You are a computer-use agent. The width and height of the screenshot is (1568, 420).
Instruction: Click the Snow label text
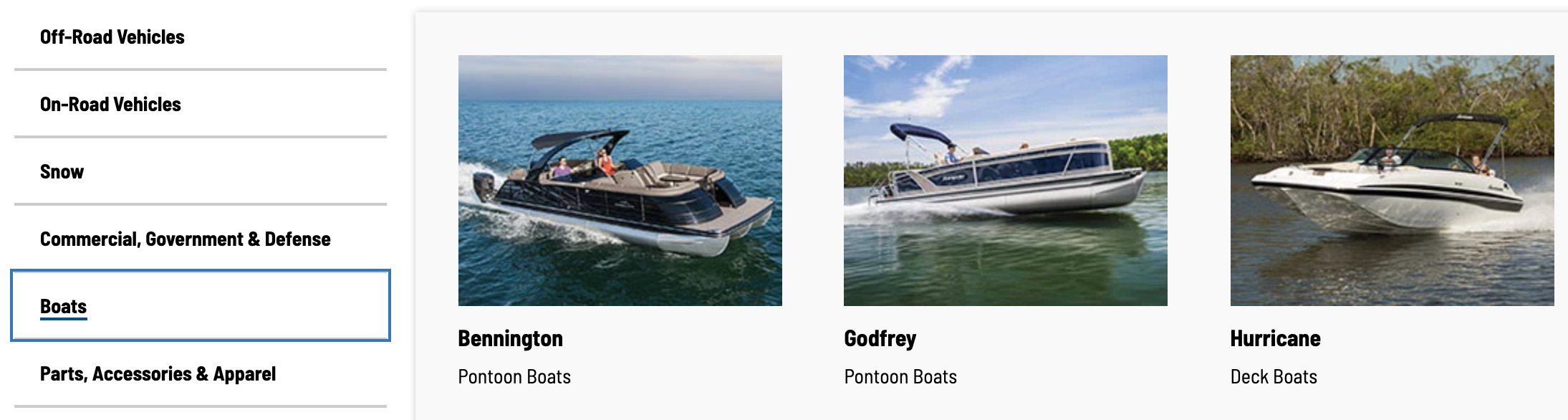pos(62,172)
